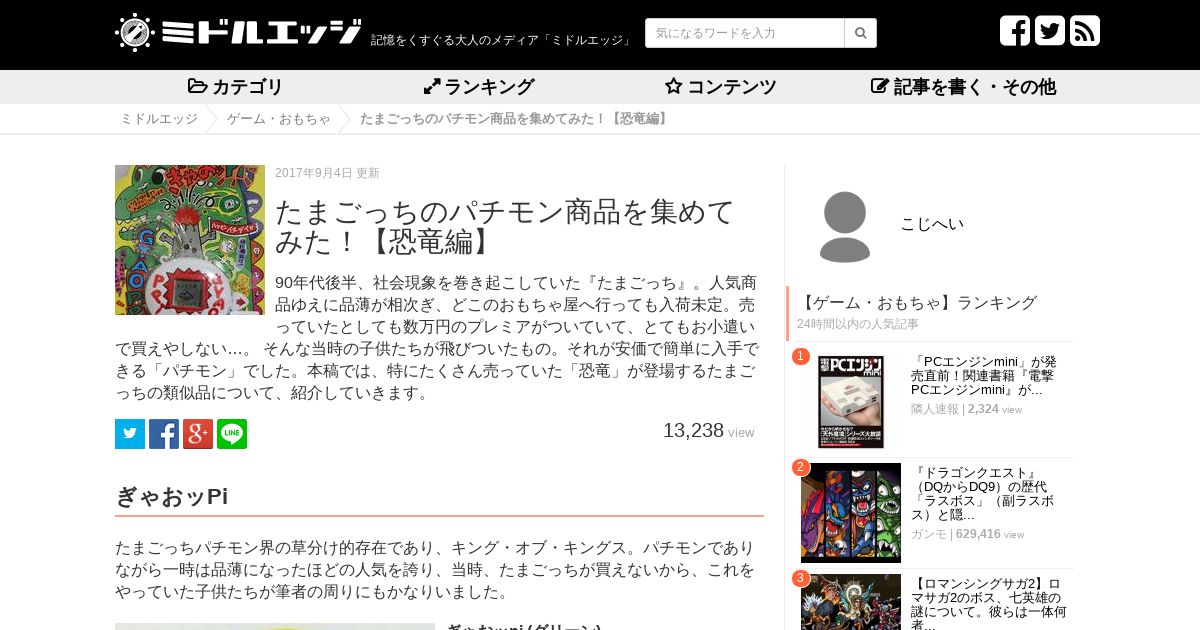Open the Twitter icon in header
The image size is (1200, 630).
coord(1050,31)
